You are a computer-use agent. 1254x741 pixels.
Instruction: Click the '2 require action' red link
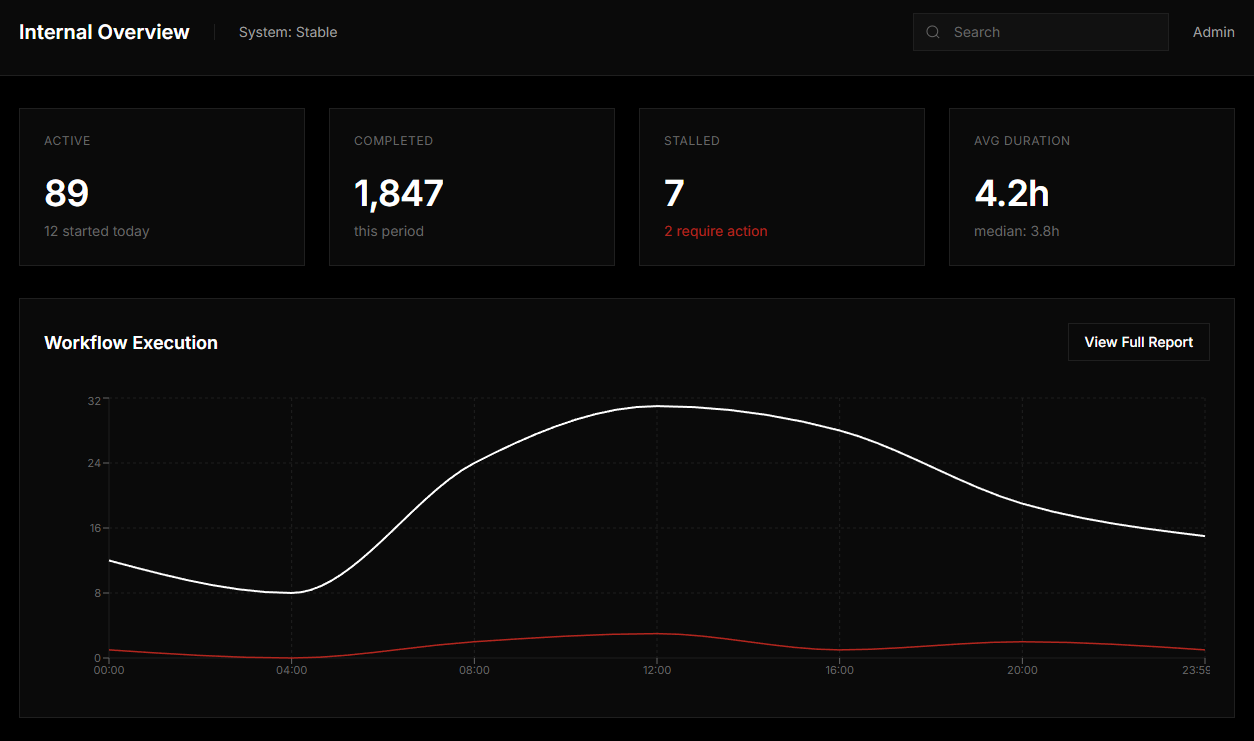716,231
